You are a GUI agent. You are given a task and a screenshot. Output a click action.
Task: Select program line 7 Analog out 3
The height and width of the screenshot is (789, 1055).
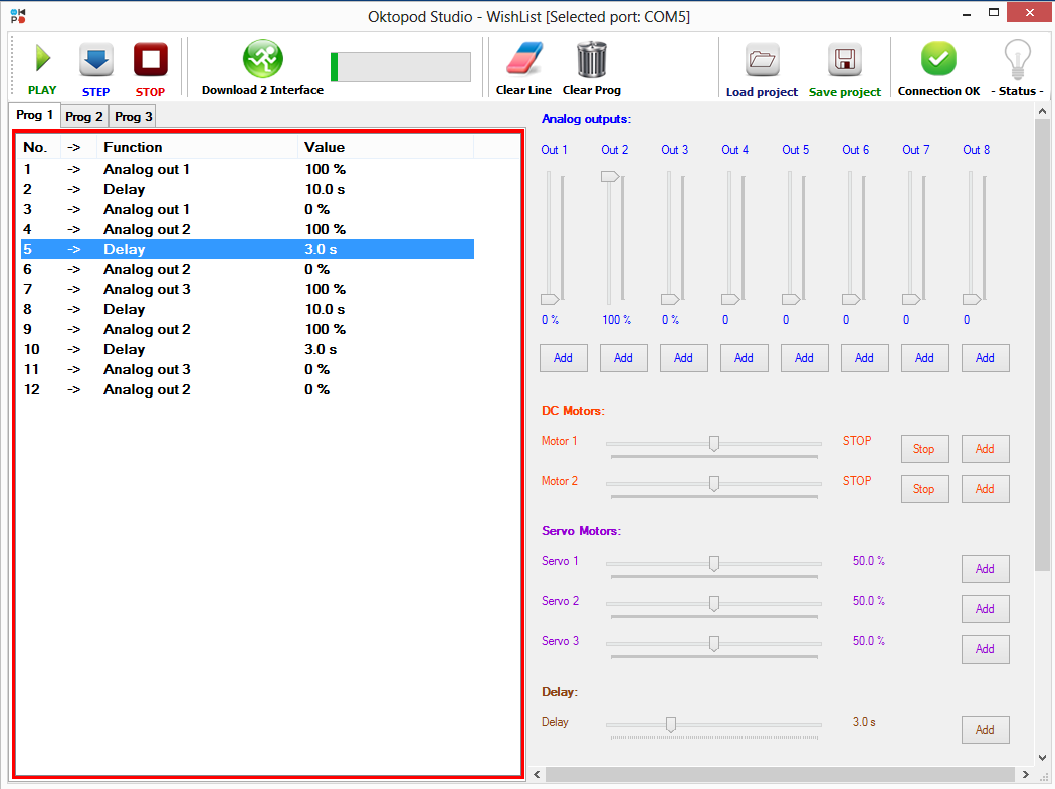click(x=146, y=289)
